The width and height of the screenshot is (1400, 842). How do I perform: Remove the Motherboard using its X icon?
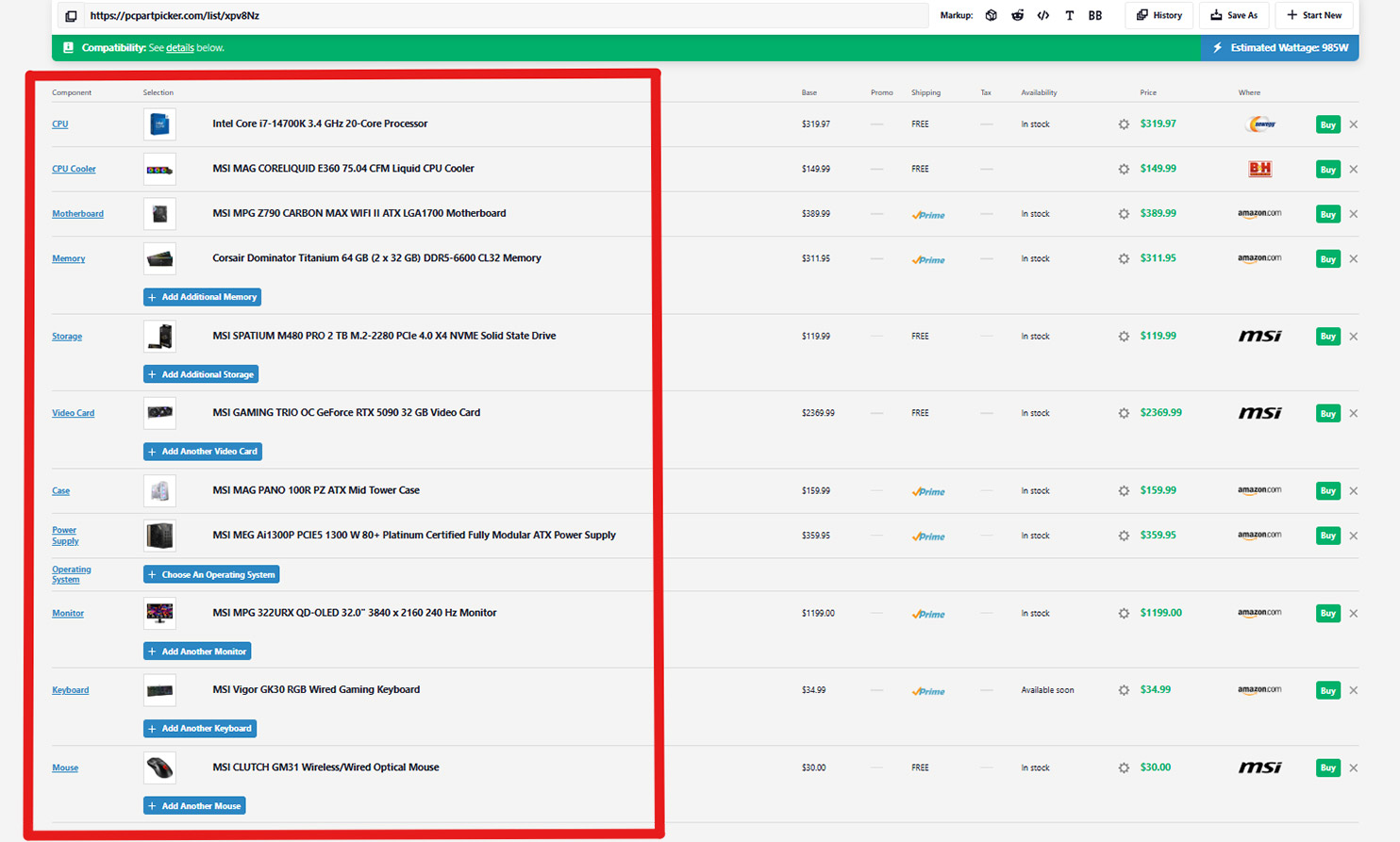[x=1354, y=214]
